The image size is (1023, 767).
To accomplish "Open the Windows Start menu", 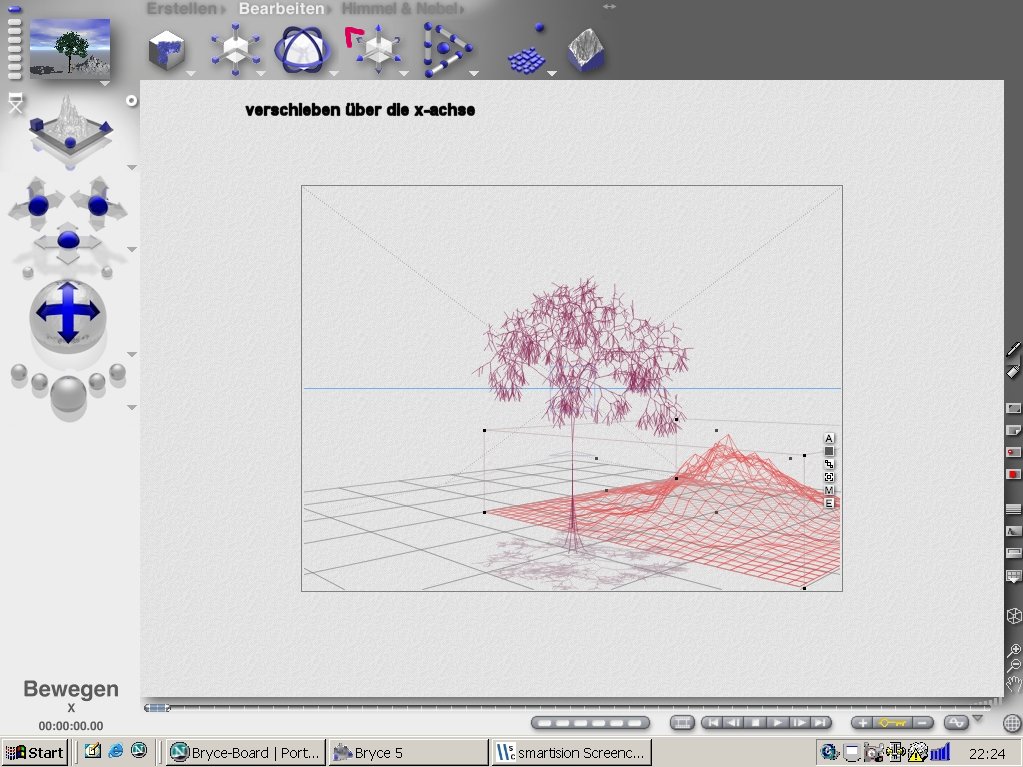I will [35, 753].
